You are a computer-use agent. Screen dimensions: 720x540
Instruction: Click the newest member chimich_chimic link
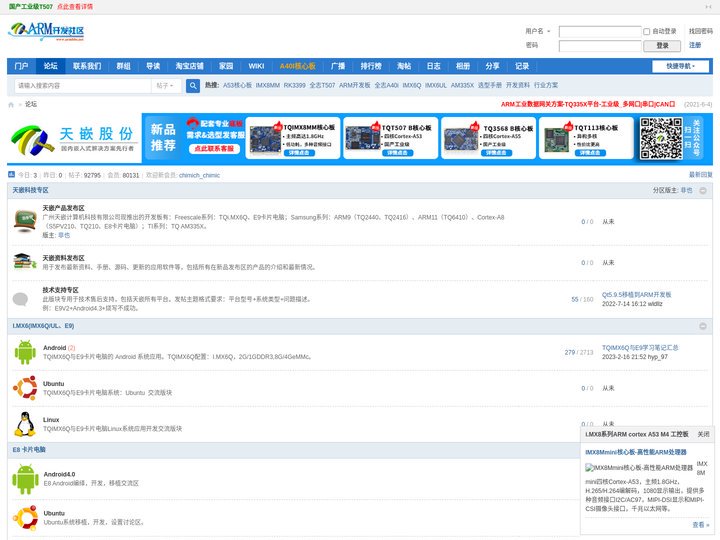tap(199, 175)
